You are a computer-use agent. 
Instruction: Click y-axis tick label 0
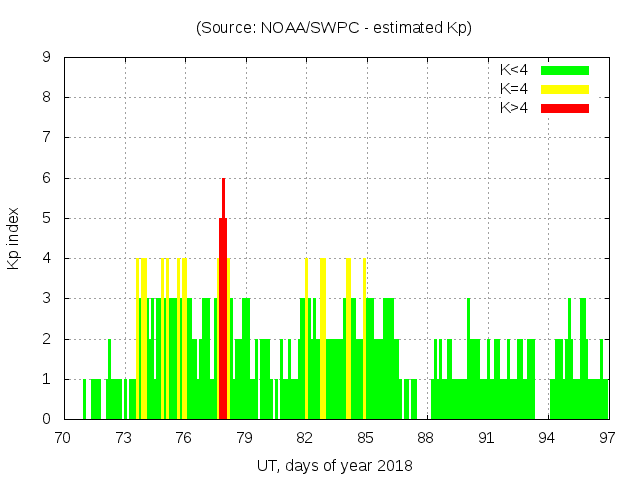click(47, 419)
